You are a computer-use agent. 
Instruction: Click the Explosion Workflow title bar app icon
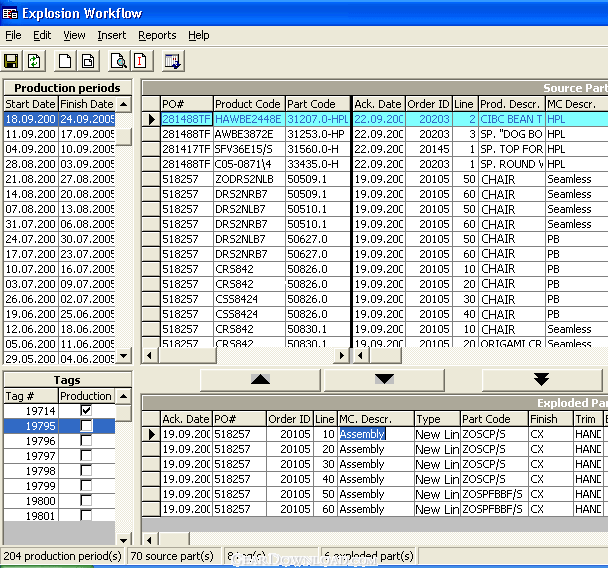click(10, 14)
